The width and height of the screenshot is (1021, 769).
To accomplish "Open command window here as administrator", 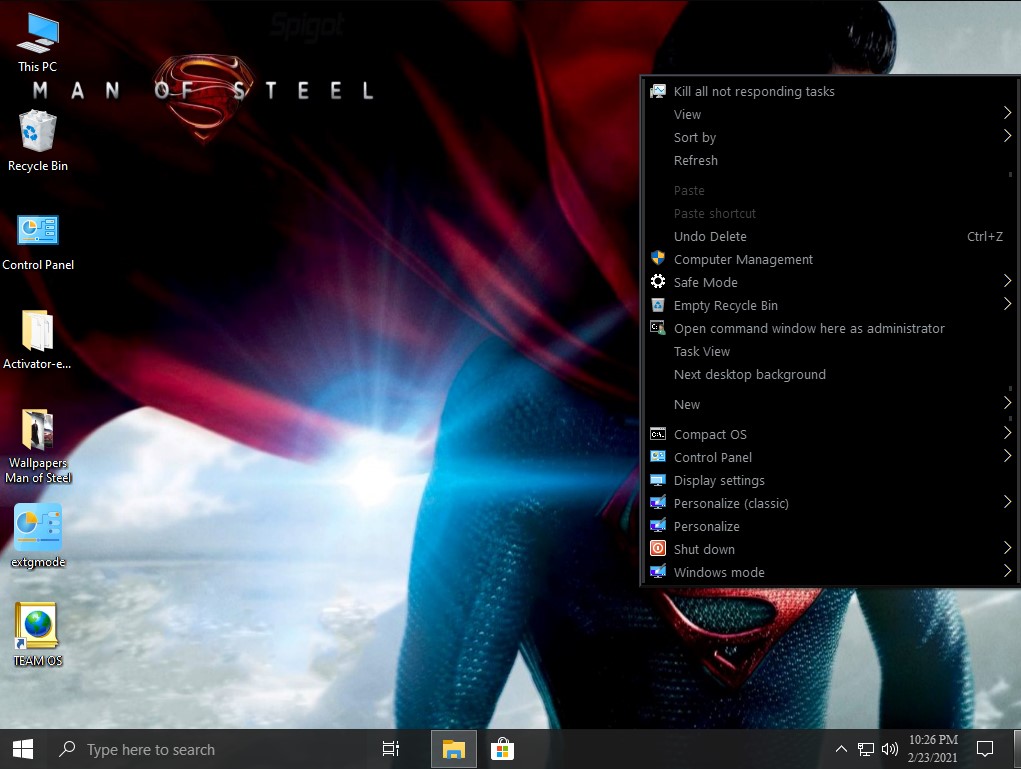I will [830, 328].
